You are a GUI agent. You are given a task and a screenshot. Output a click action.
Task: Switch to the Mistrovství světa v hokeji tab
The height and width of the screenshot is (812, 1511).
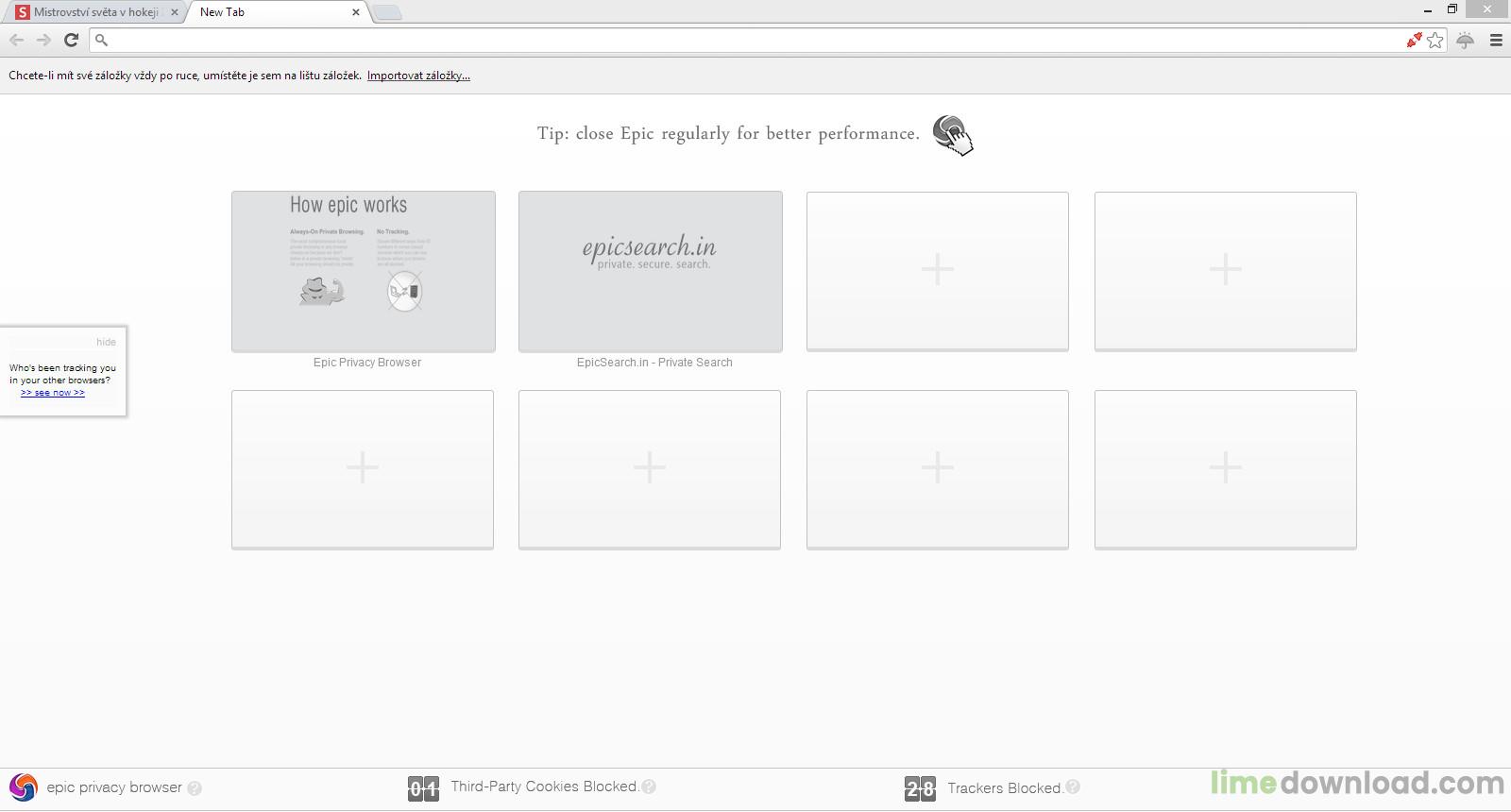[94, 12]
